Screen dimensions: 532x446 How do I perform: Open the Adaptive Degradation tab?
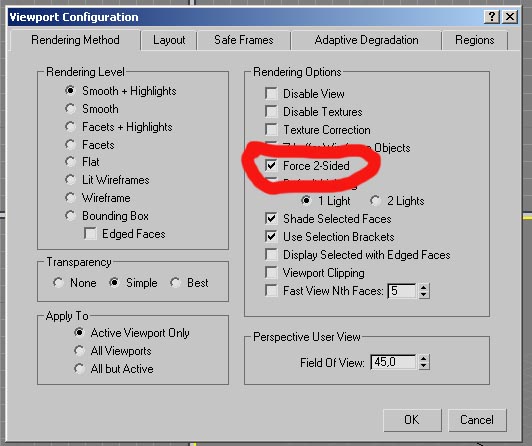366,40
